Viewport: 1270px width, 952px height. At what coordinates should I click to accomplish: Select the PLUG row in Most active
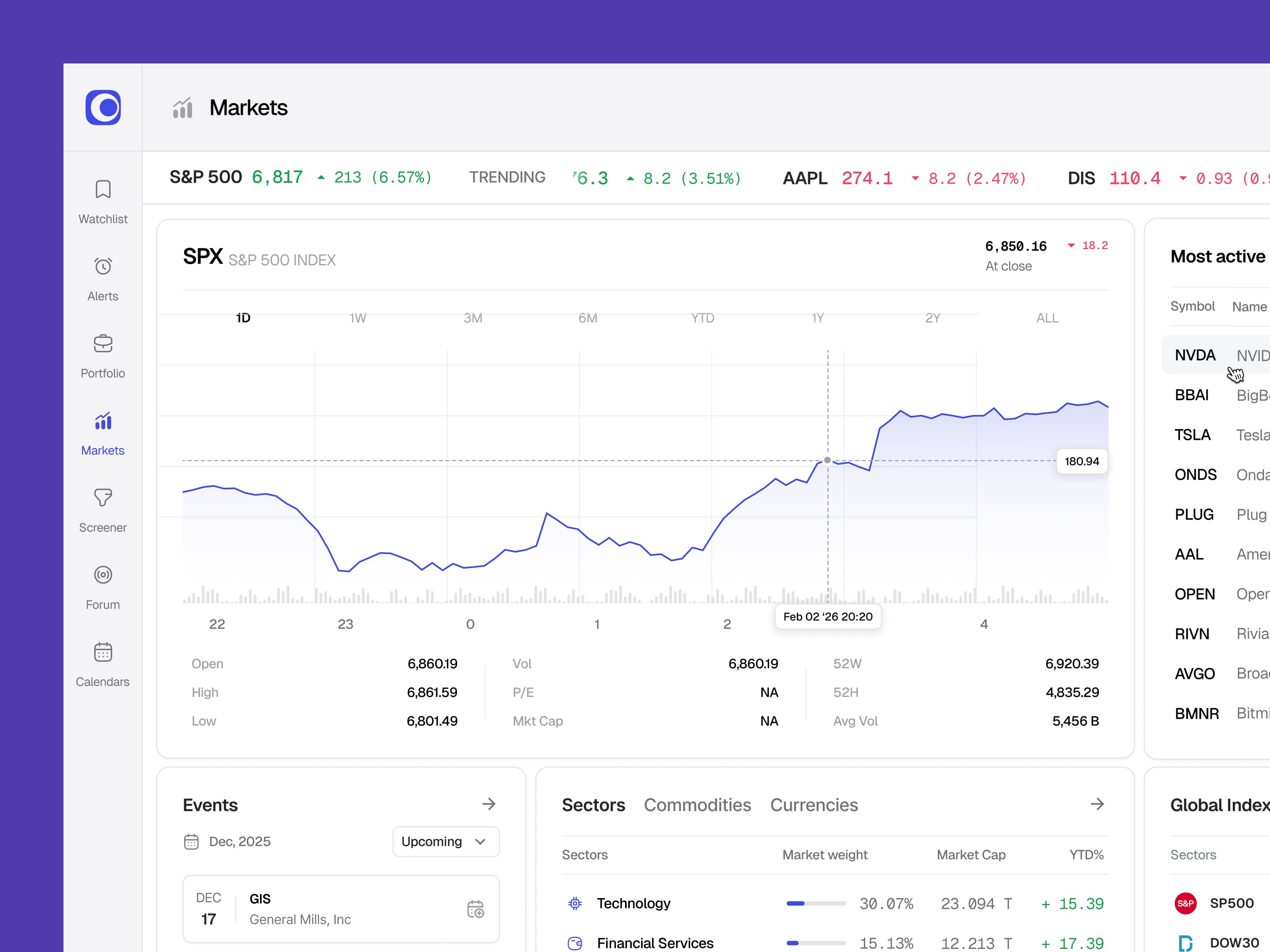(x=1216, y=515)
